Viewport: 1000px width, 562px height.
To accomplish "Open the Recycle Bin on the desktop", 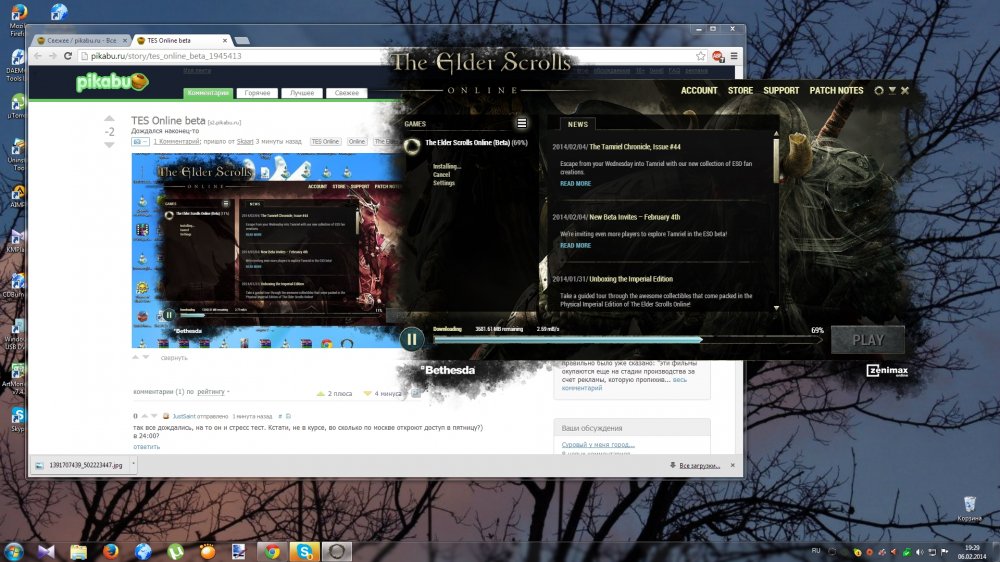I will coord(969,508).
